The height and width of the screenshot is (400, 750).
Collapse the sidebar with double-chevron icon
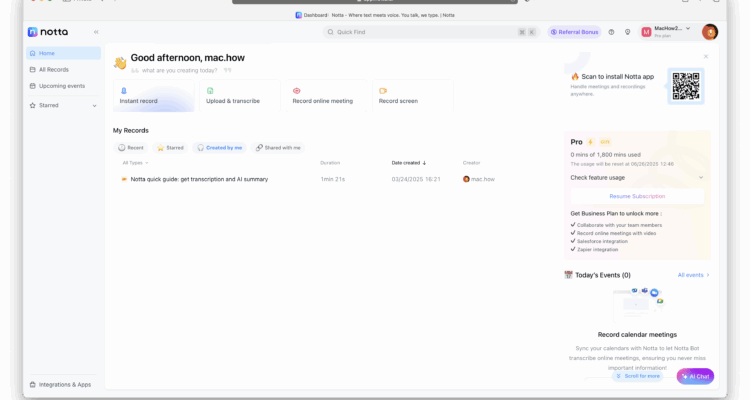(x=96, y=32)
